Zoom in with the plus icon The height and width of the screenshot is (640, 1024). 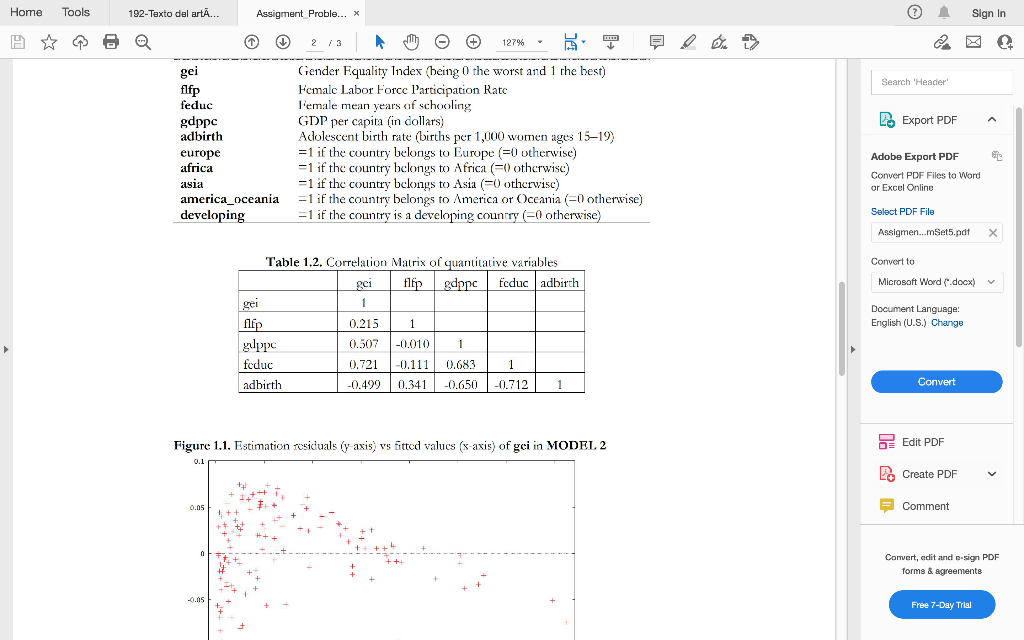tap(473, 42)
